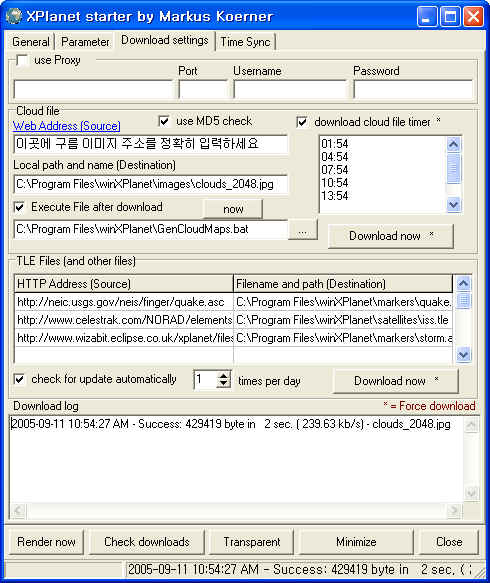Click the XPlanet globe icon in title bar
The height and width of the screenshot is (583, 490).
pyautogui.click(x=14, y=16)
